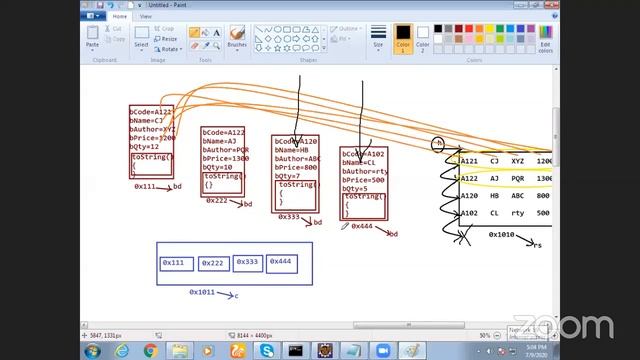The width and height of the screenshot is (640, 360).
Task: Choose the Rectangle shape
Action: coord(287,30)
